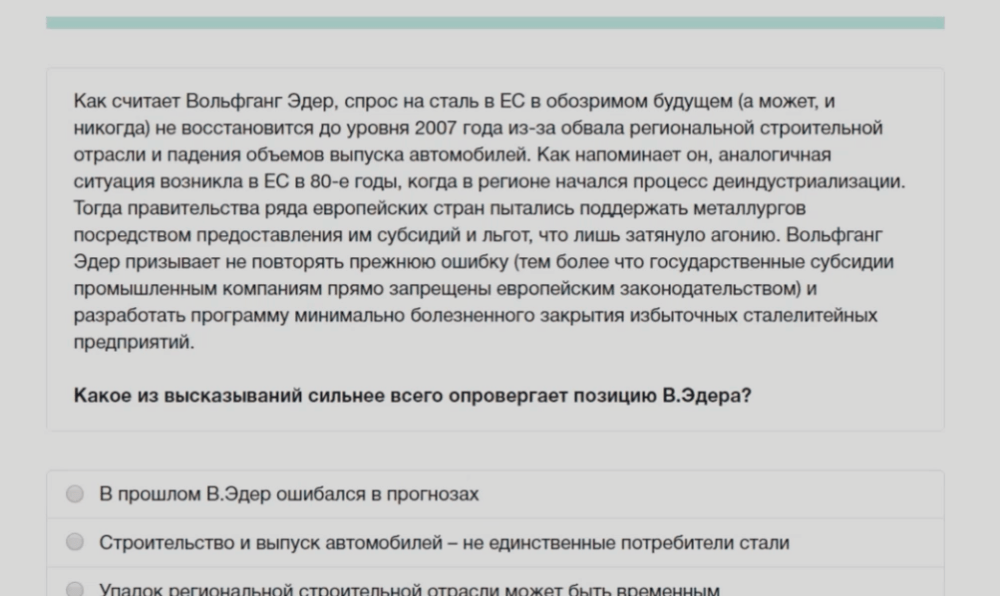Click the word "деиндустриализации" in the passage

(819, 182)
